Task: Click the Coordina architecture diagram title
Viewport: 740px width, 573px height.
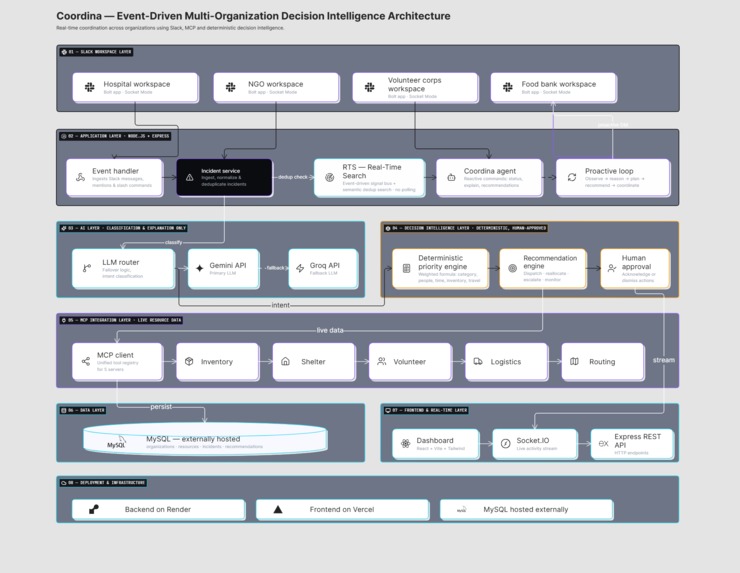Action: tap(253, 16)
